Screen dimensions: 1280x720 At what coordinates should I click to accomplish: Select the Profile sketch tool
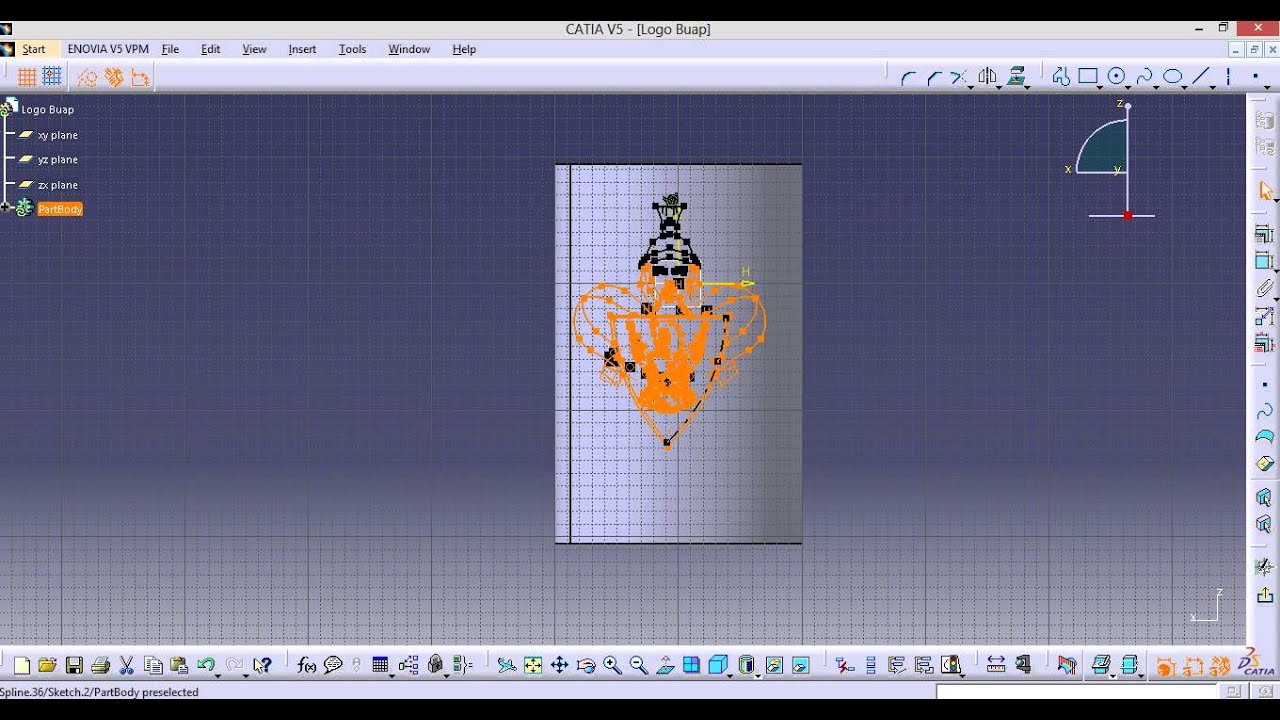1061,77
